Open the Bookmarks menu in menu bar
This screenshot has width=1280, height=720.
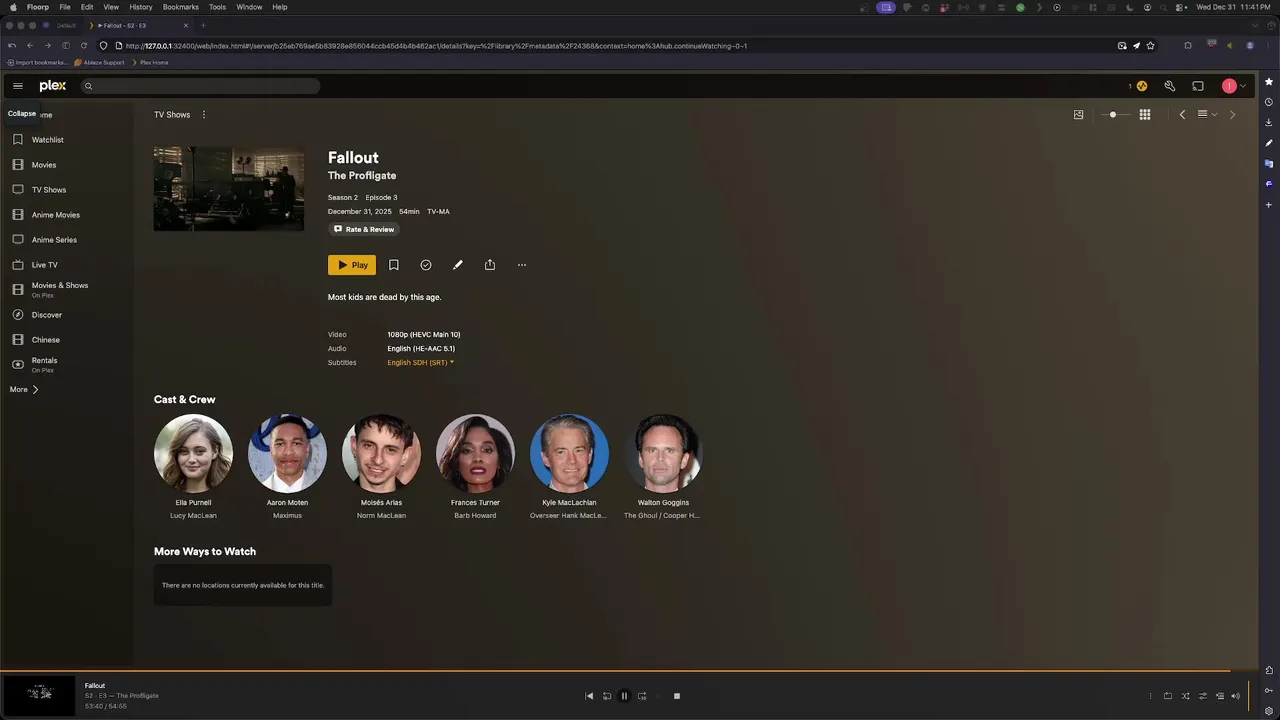point(180,7)
